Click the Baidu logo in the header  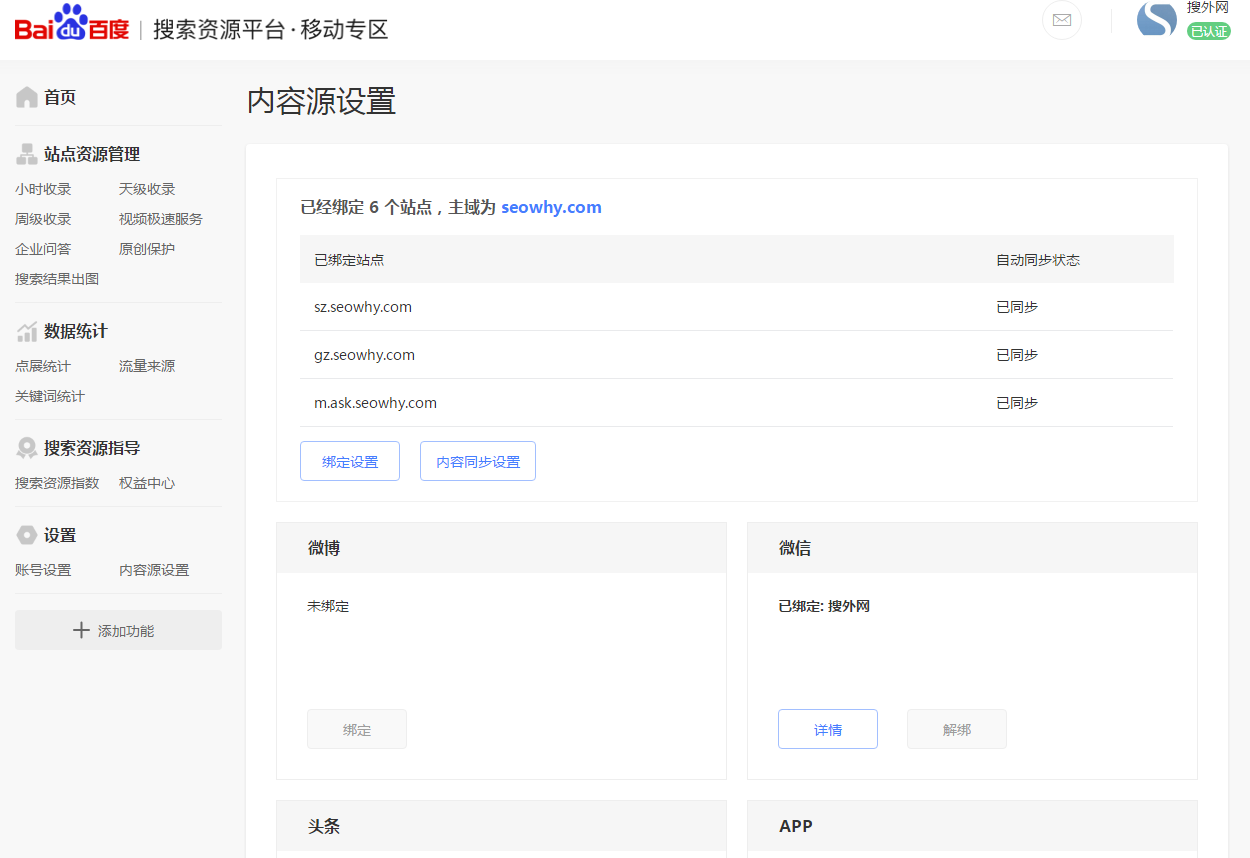click(72, 24)
